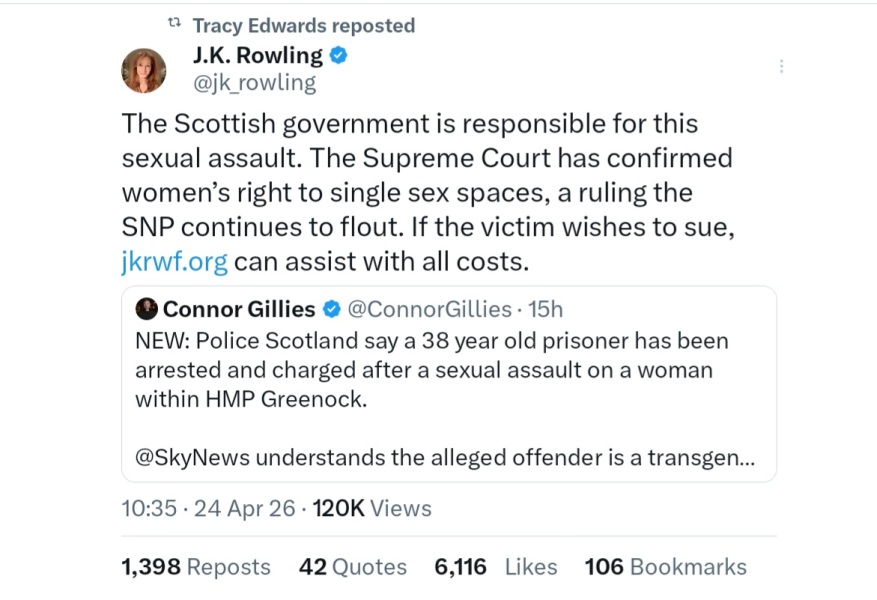Click J.K. Rowling's verified checkmark badge
Image resolution: width=877 pixels, height=600 pixels.
pos(338,55)
